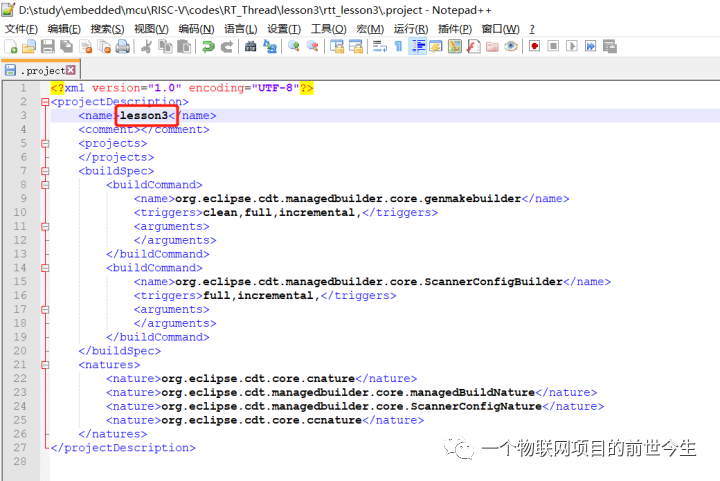Open Find with the binoculars icon
This screenshot has height=481, width=720.
[x=250, y=46]
